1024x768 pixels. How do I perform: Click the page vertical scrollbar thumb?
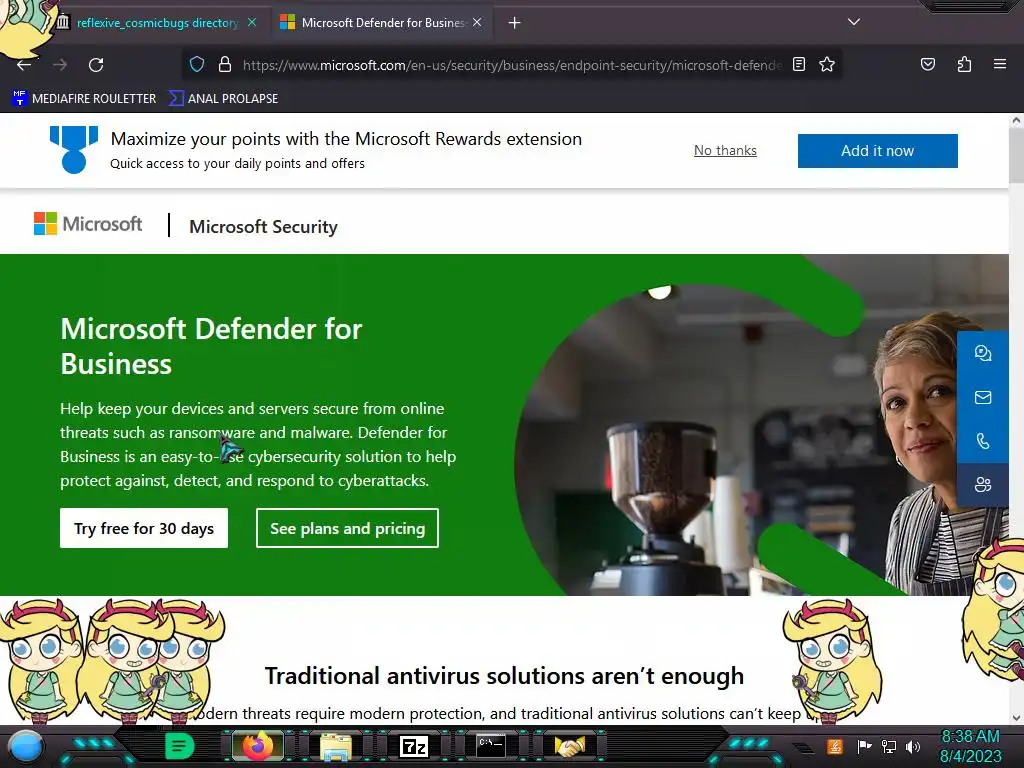[1016, 155]
